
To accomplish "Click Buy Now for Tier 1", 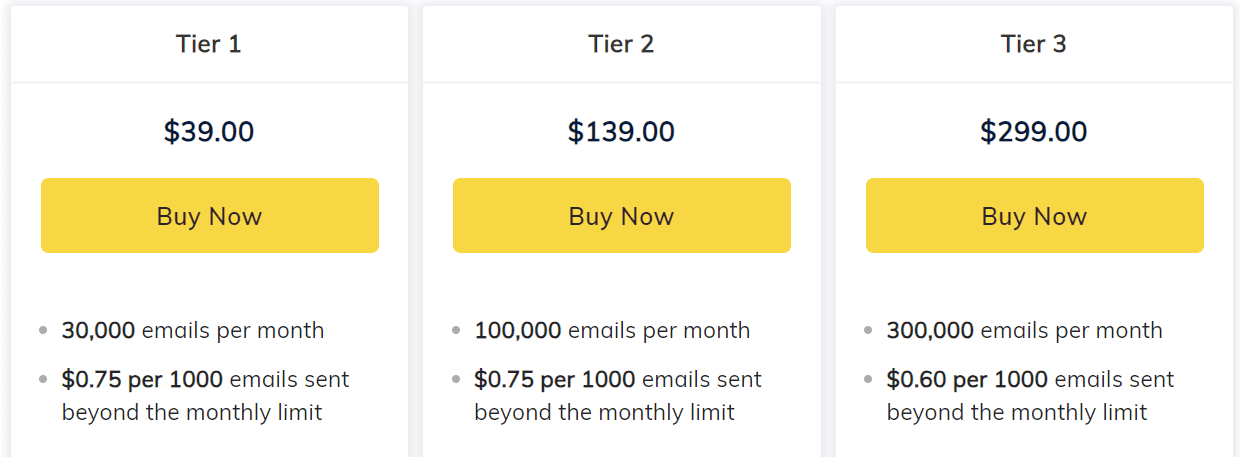I will (209, 216).
